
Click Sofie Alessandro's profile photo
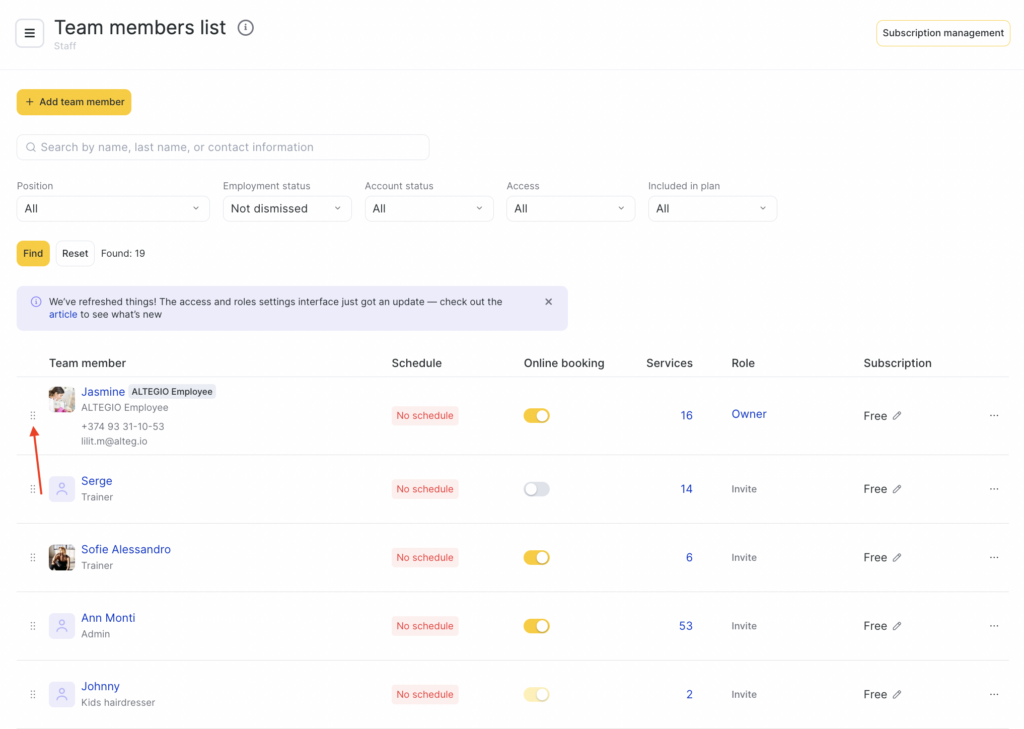tap(62, 557)
